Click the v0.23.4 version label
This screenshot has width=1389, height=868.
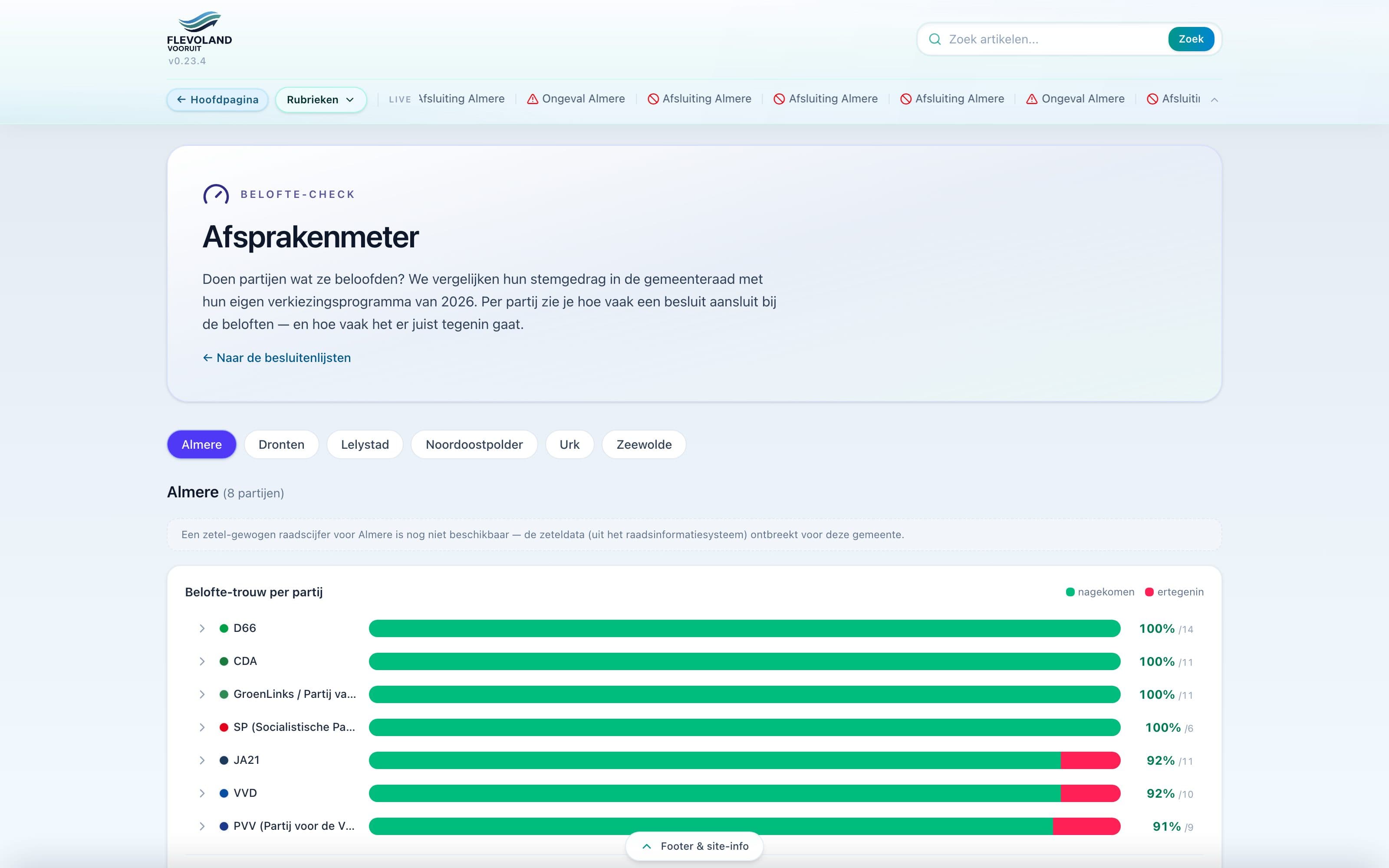(187, 61)
